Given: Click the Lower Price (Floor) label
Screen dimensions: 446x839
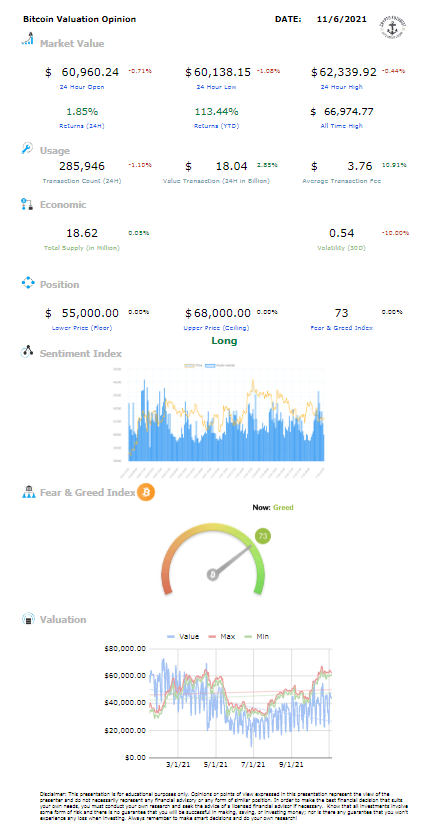Looking at the screenshot, I should (82, 328).
